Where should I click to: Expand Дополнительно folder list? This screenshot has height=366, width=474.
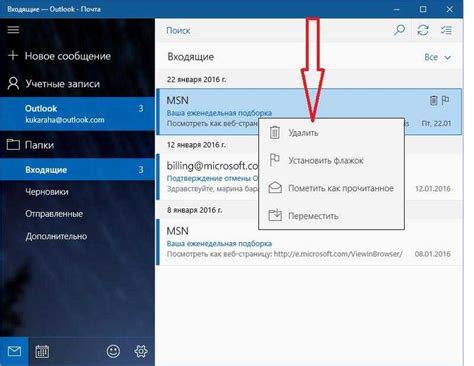(x=56, y=236)
